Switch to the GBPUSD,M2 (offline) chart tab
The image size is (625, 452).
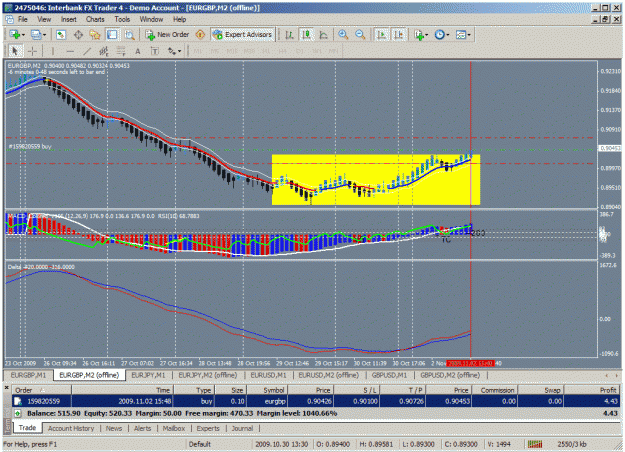click(x=450, y=375)
